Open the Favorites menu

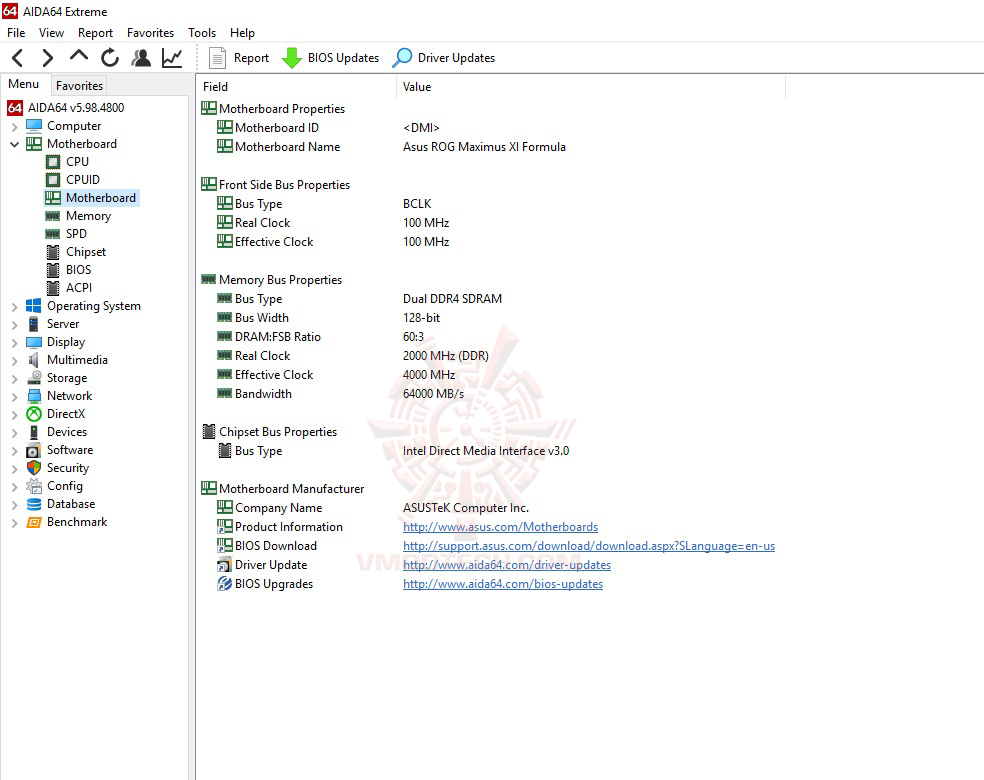click(151, 33)
